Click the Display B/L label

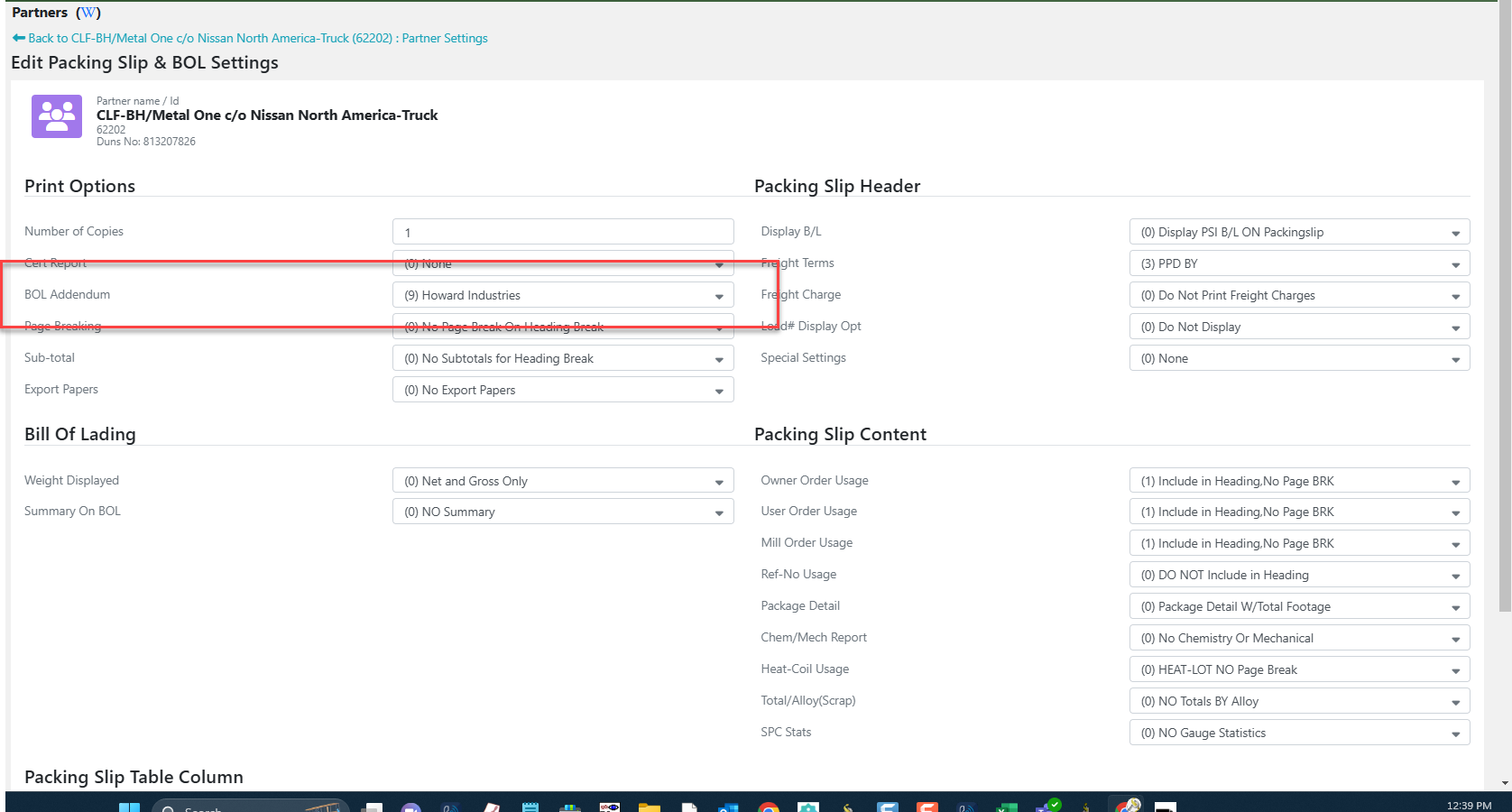click(x=791, y=231)
